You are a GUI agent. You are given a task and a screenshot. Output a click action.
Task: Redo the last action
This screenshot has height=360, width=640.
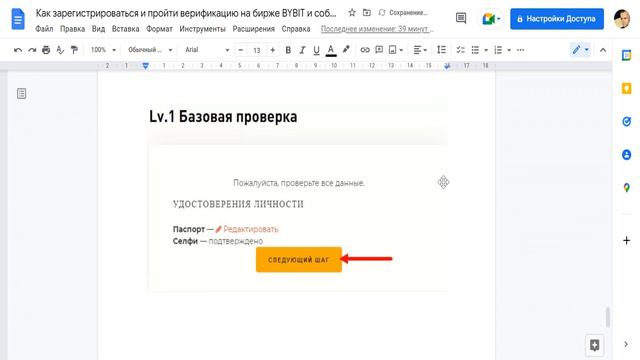click(x=32, y=50)
